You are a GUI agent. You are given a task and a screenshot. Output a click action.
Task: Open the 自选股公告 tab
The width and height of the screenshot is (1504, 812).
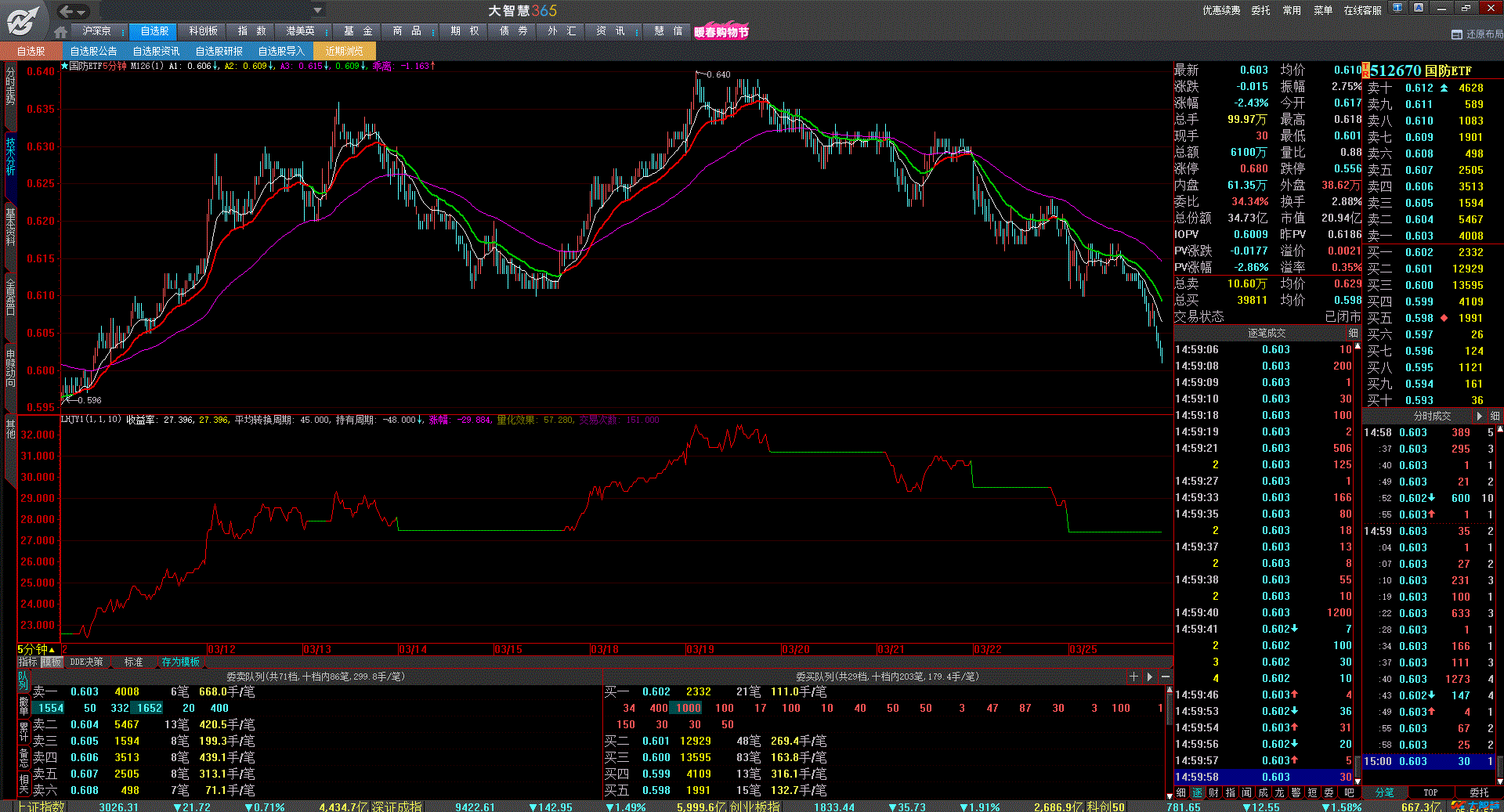pos(93,51)
